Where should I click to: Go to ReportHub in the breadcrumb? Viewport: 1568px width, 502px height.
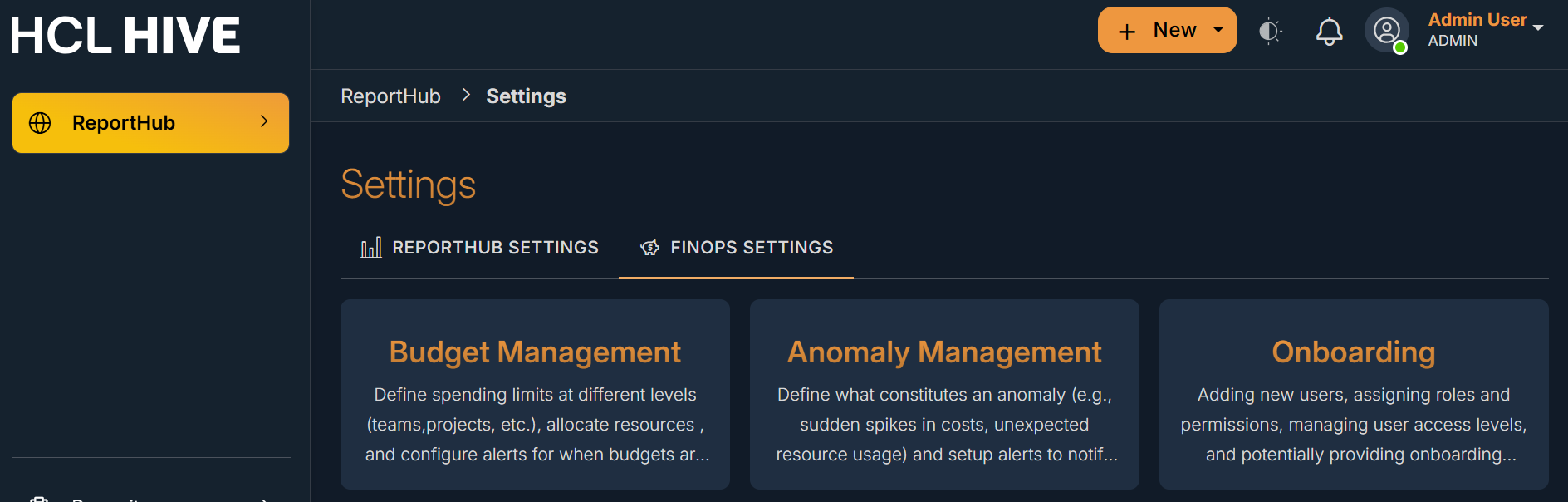coord(390,96)
